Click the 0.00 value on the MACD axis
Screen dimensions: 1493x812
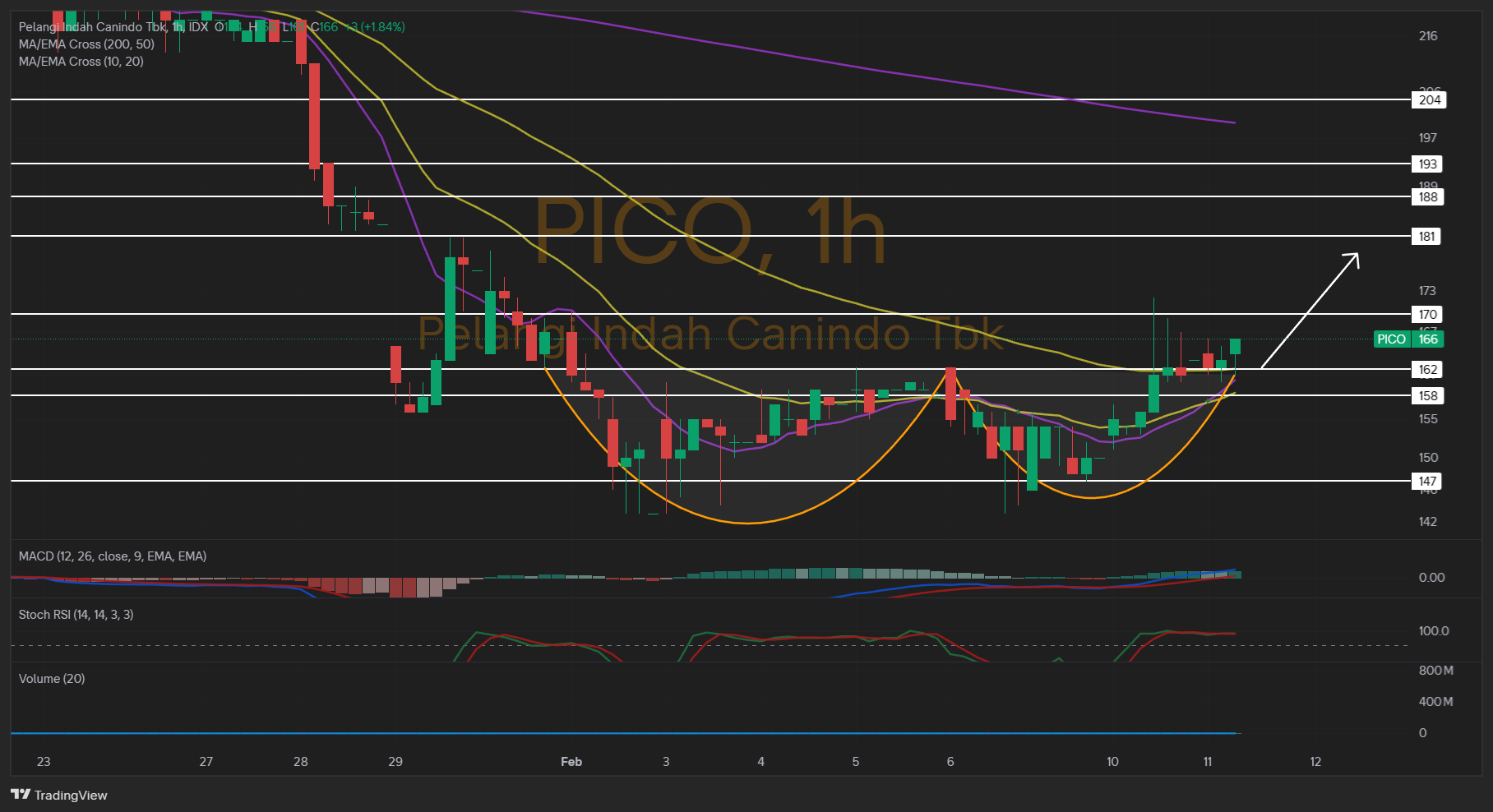click(x=1431, y=578)
